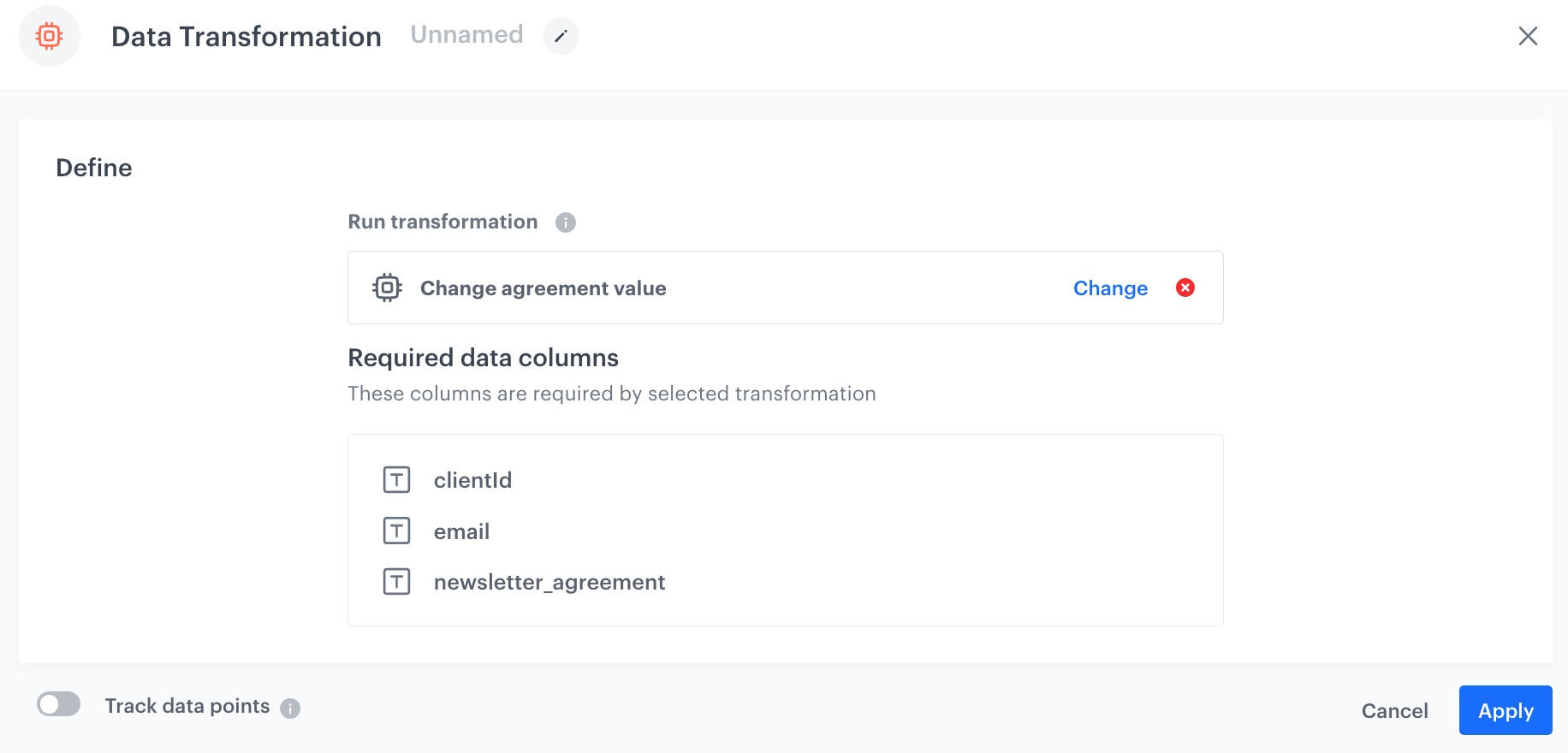Click the Track data points label
Screen dimensions: 1568x753
point(187,706)
